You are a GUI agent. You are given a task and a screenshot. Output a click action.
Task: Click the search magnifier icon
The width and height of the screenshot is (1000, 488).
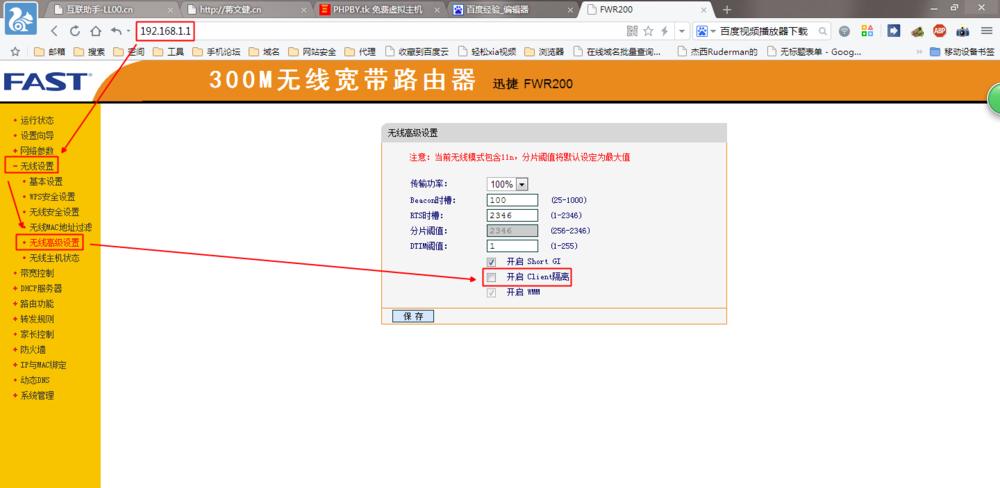coord(823,31)
